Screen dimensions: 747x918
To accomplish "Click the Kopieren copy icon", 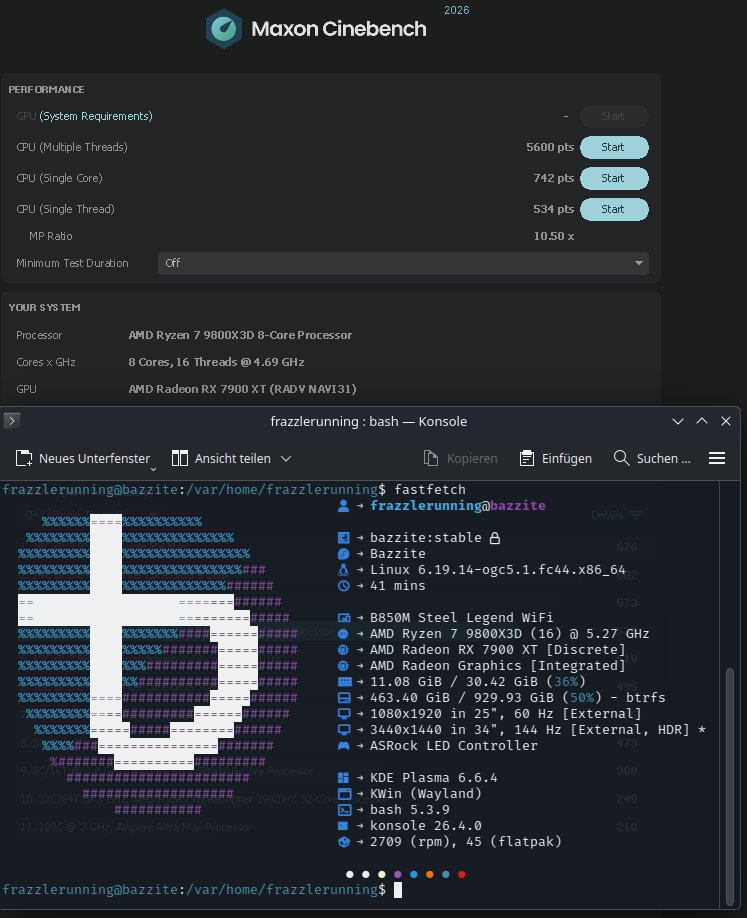I will click(x=431, y=458).
